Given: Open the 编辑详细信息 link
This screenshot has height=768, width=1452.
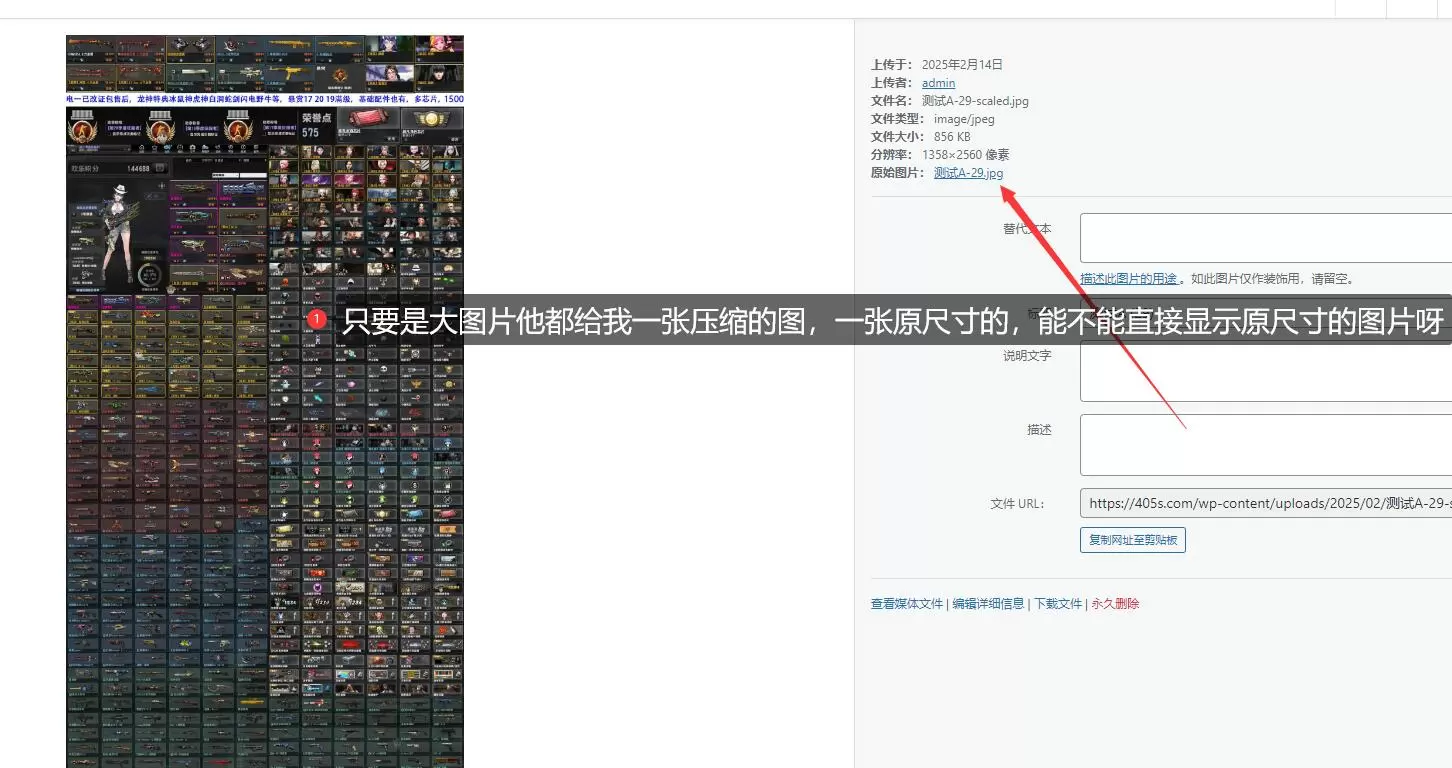Looking at the screenshot, I should pyautogui.click(x=988, y=604).
